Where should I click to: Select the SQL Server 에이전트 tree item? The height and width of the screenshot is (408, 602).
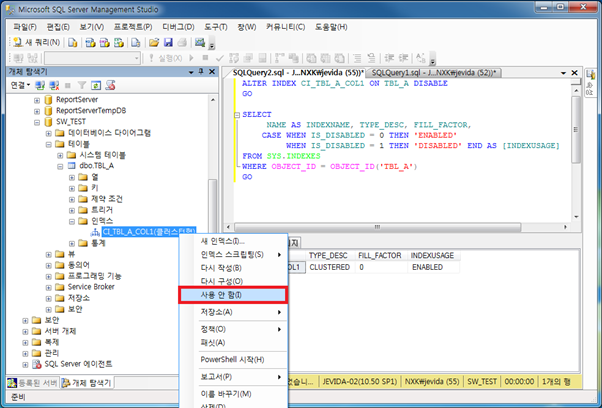coord(78,364)
